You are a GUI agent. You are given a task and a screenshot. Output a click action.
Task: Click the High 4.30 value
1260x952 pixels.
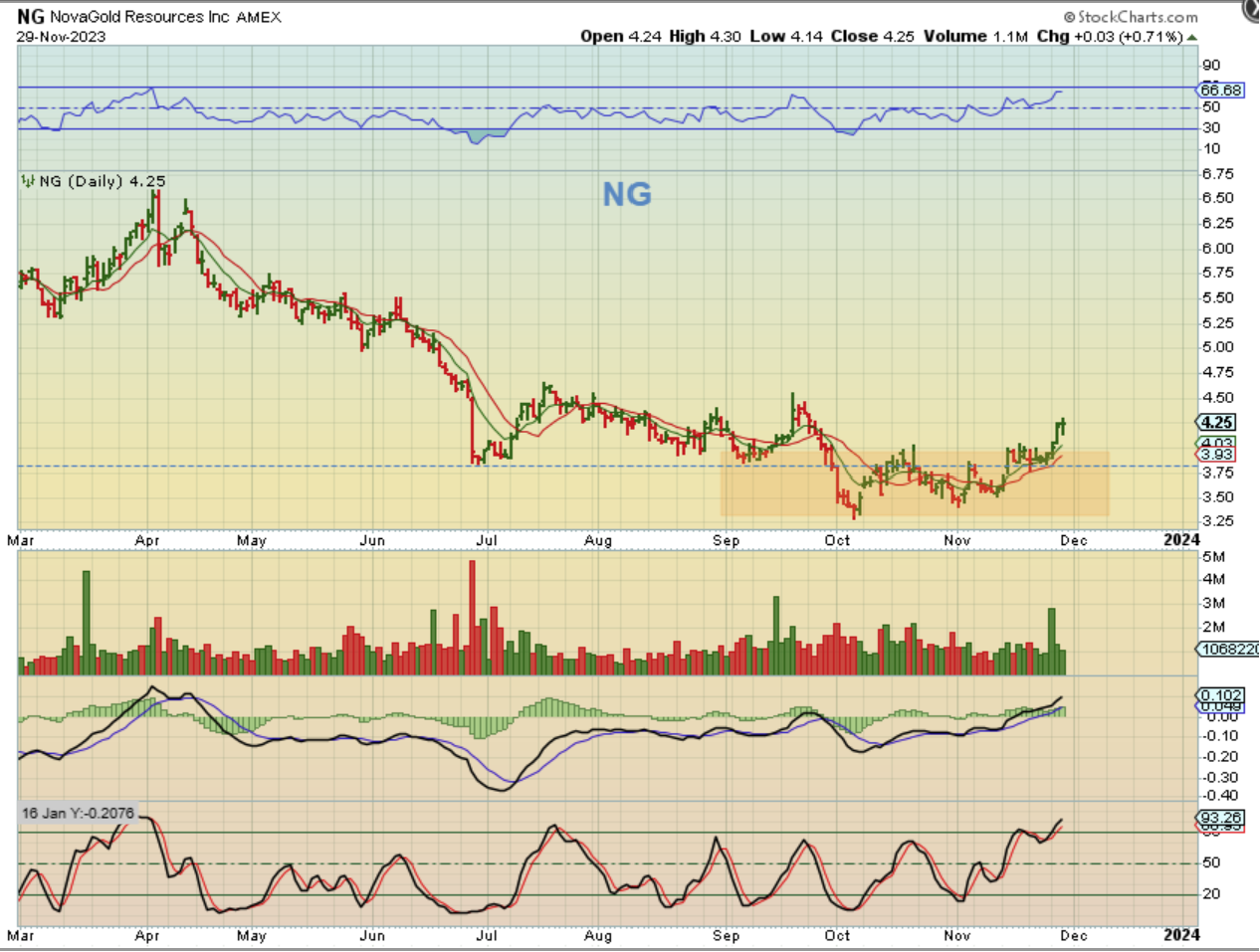coord(705,36)
